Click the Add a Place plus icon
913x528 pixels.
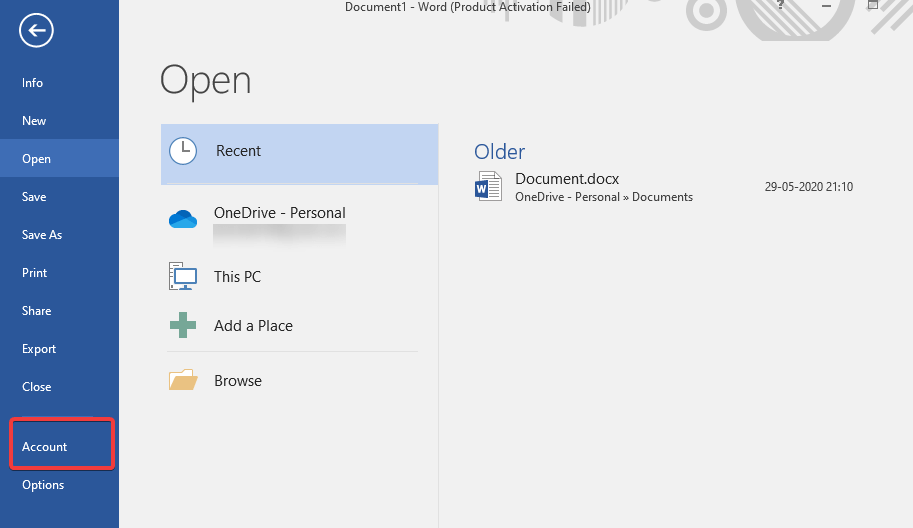pos(183,326)
